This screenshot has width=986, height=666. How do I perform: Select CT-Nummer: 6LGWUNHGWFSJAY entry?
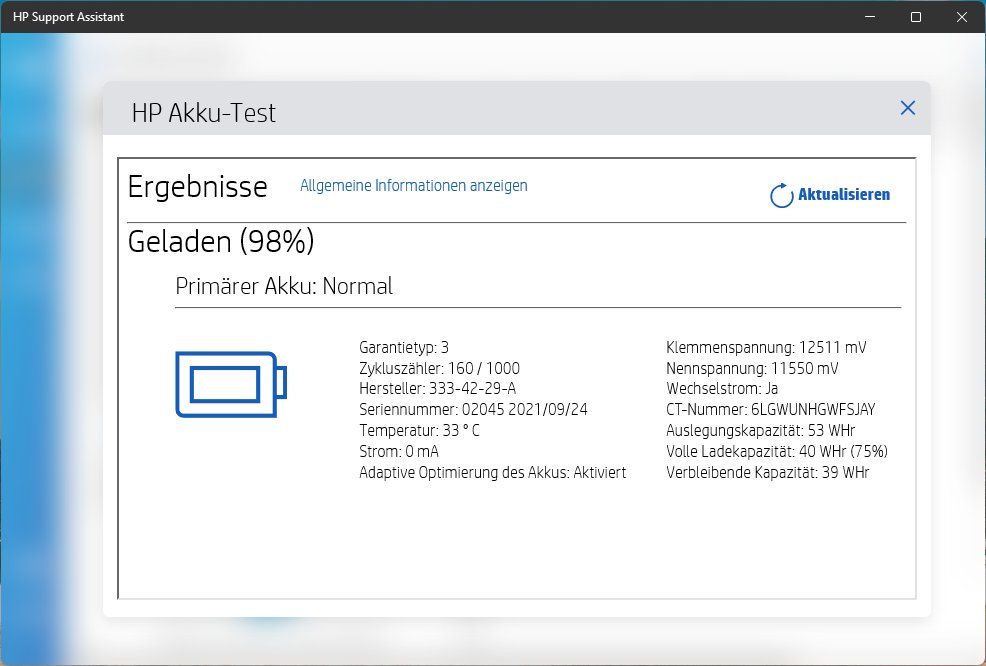click(770, 409)
